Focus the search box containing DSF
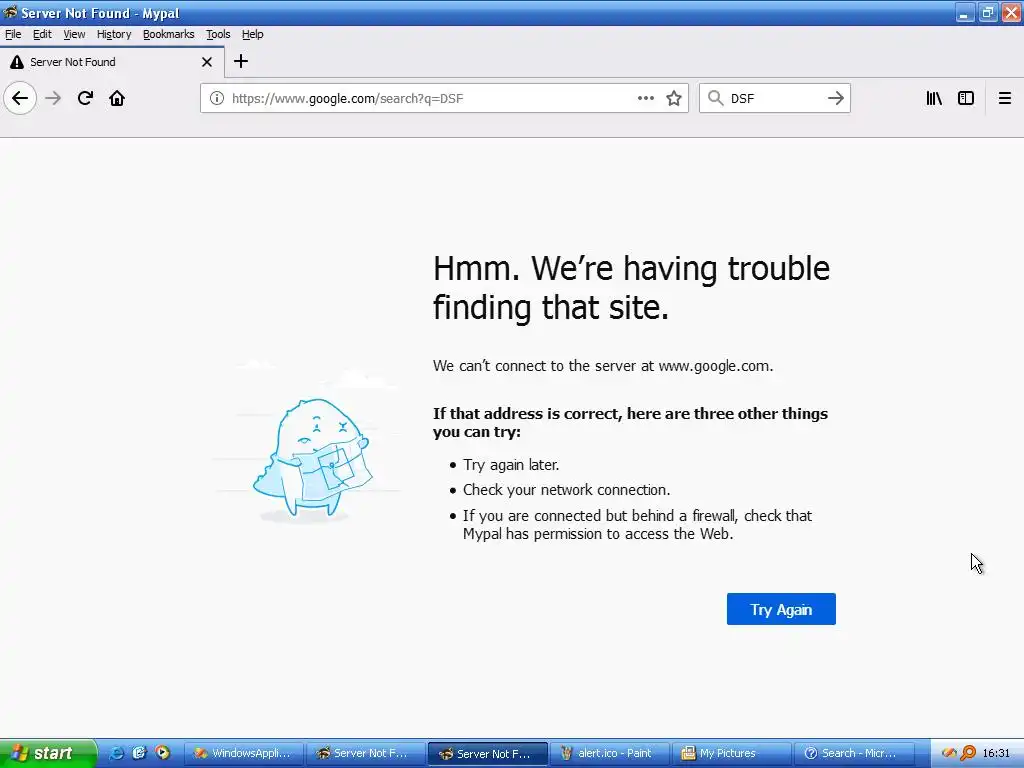The height and width of the screenshot is (768, 1024). (x=775, y=98)
